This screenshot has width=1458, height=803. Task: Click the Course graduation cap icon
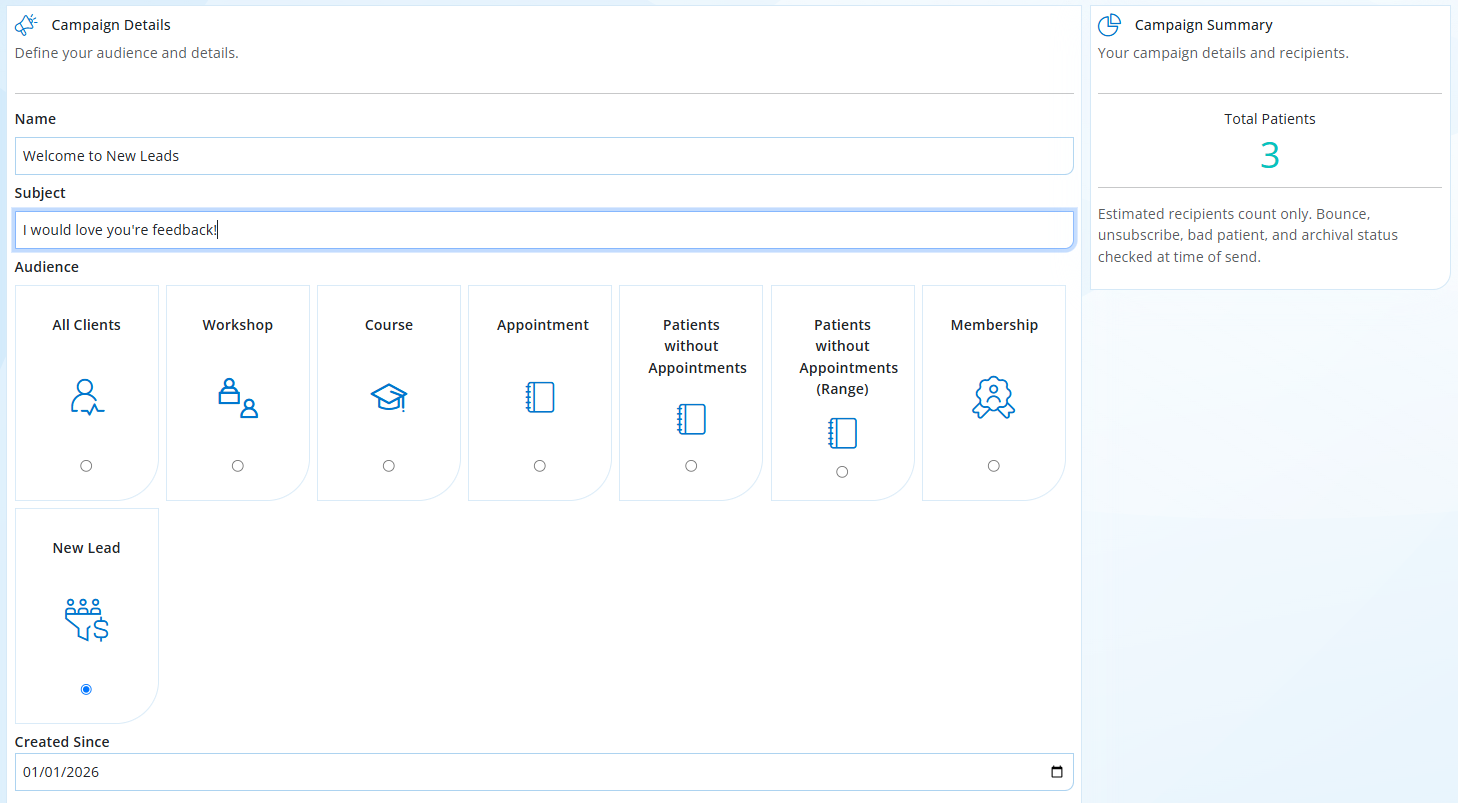pos(389,397)
